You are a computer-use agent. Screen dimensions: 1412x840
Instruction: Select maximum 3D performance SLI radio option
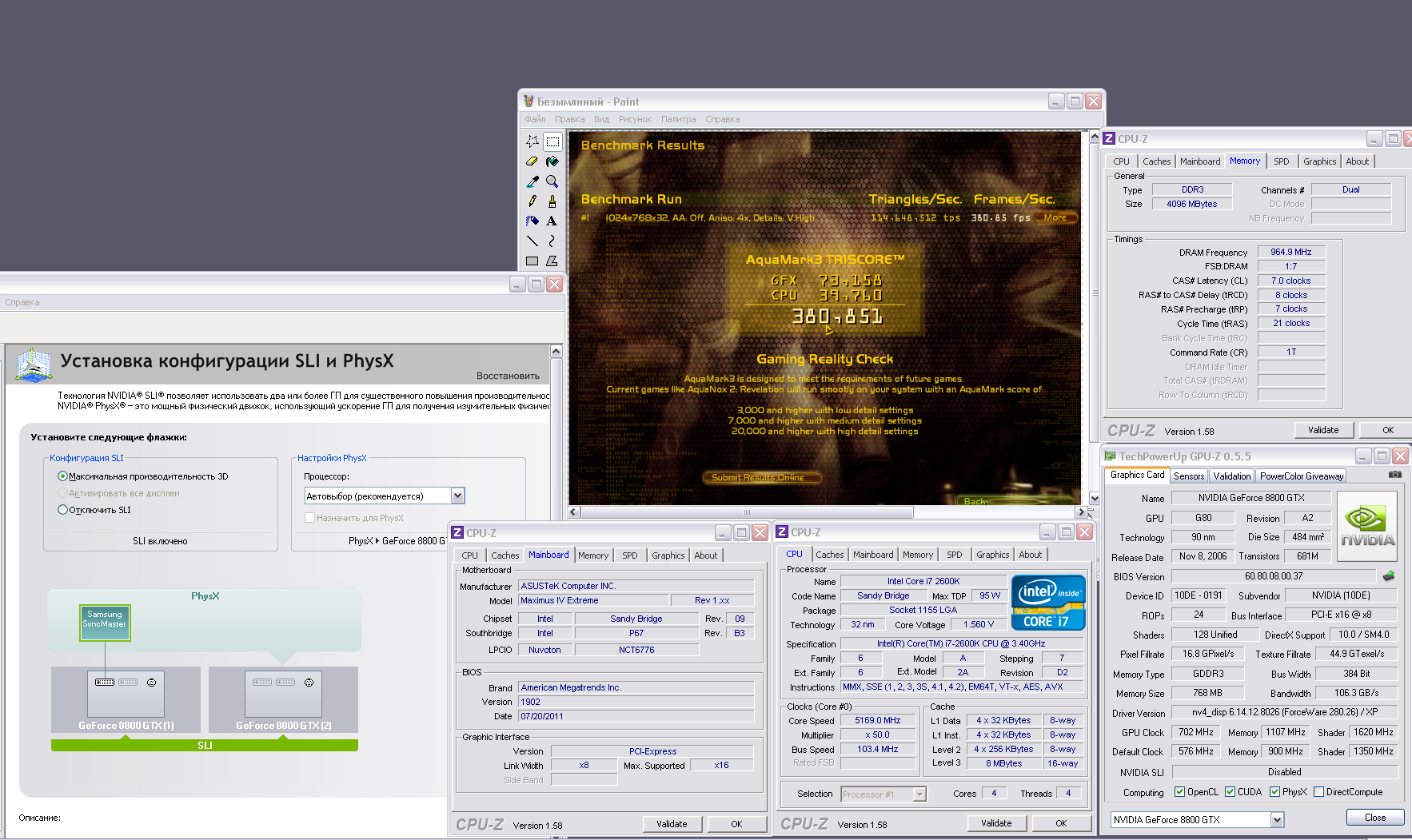[x=62, y=476]
